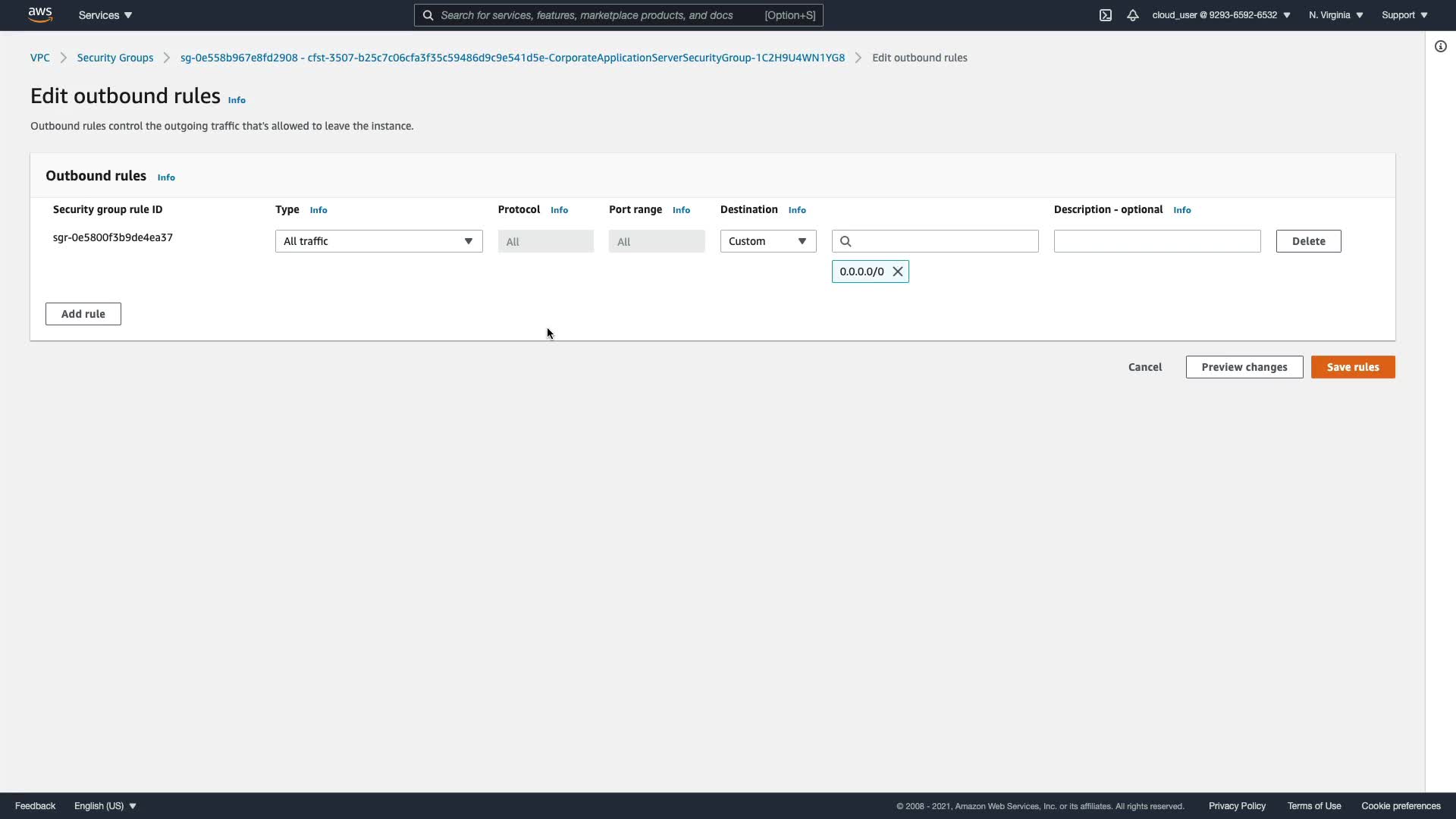This screenshot has width=1456, height=819.
Task: Remove the 0.0.0.0/0 destination tag
Action: tap(898, 271)
